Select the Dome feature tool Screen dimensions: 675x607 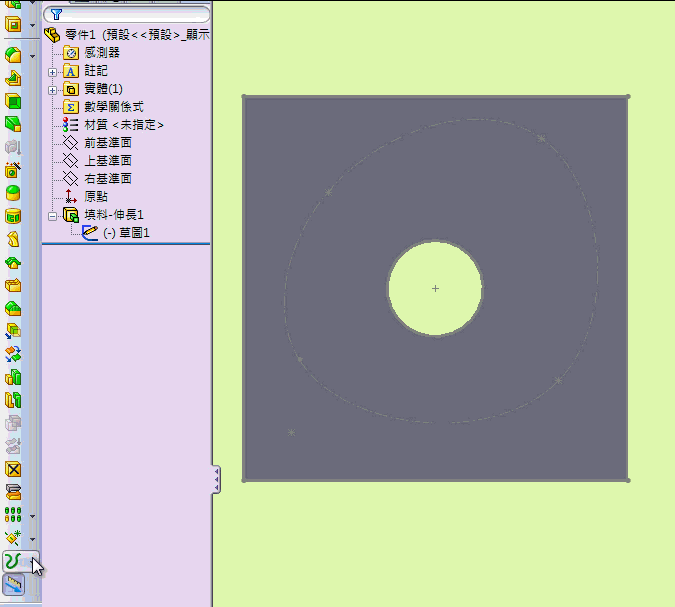(13, 193)
